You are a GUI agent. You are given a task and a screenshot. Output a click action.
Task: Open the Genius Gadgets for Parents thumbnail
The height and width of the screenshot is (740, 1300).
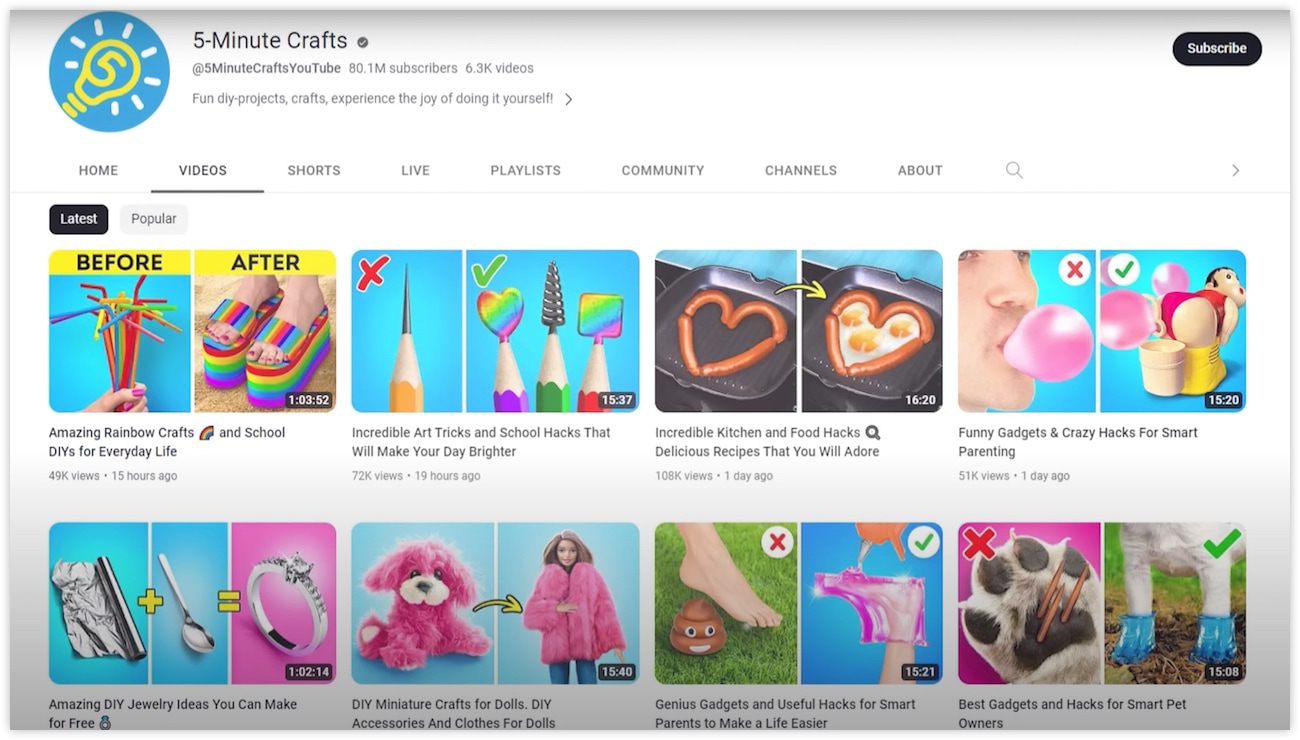798,603
